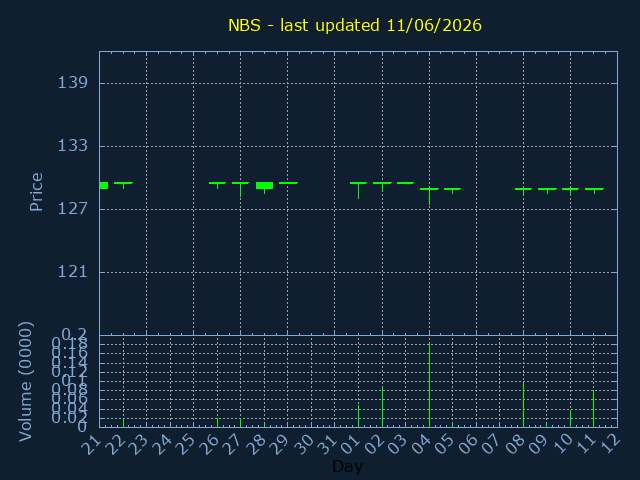Select the day 03 tick label

coord(397,444)
